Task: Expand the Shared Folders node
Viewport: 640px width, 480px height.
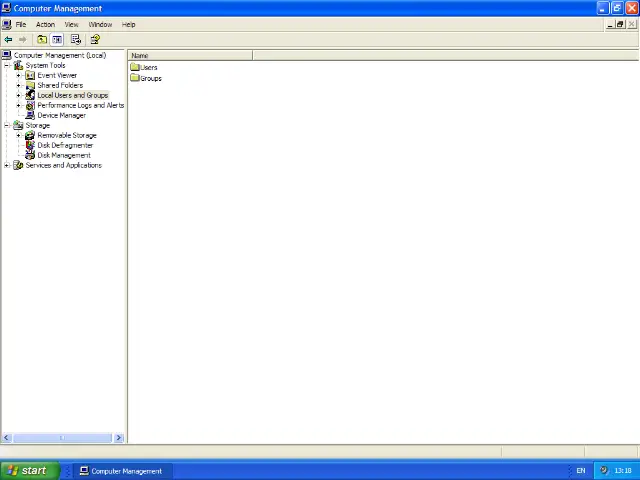Action: point(18,85)
